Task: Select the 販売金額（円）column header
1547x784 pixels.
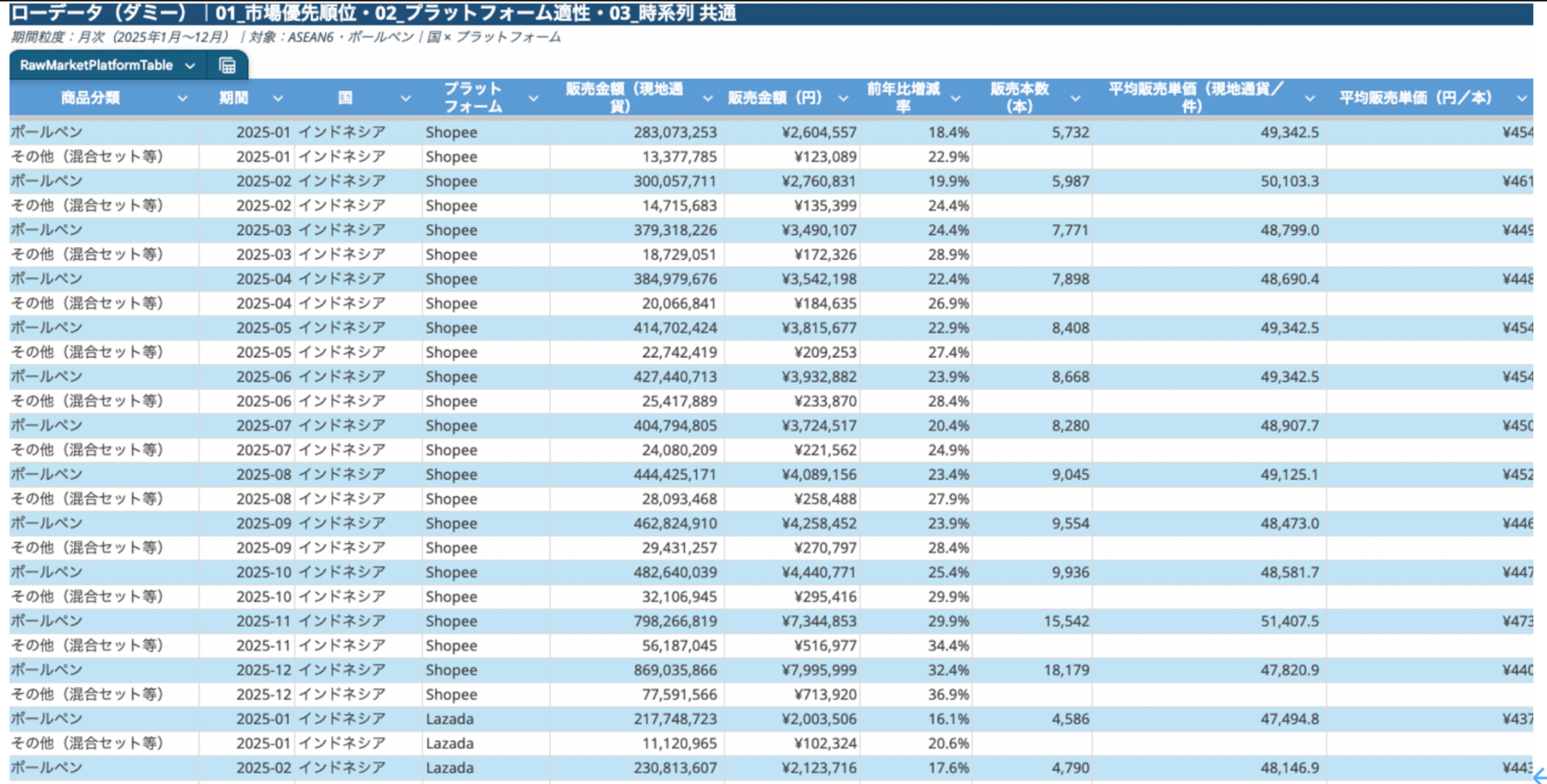Action: tap(792, 97)
